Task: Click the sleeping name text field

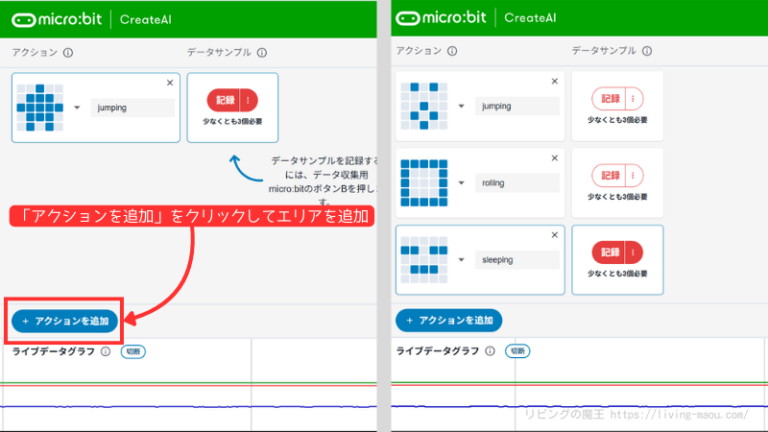Action: [515, 259]
